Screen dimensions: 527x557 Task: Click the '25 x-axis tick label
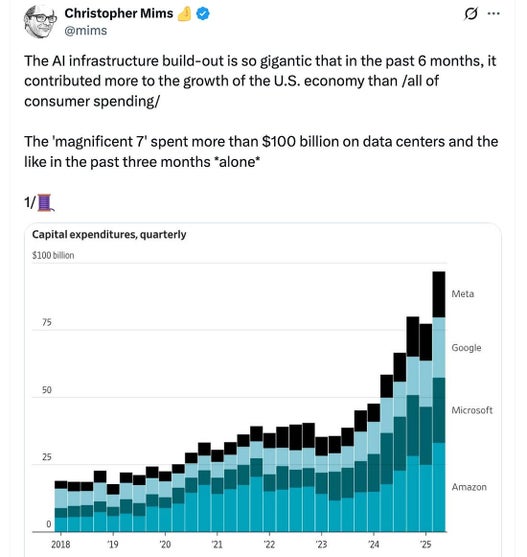click(425, 544)
